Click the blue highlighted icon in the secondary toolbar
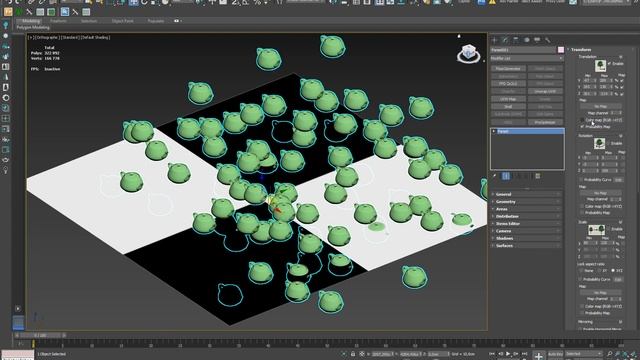 (x=64, y=12)
